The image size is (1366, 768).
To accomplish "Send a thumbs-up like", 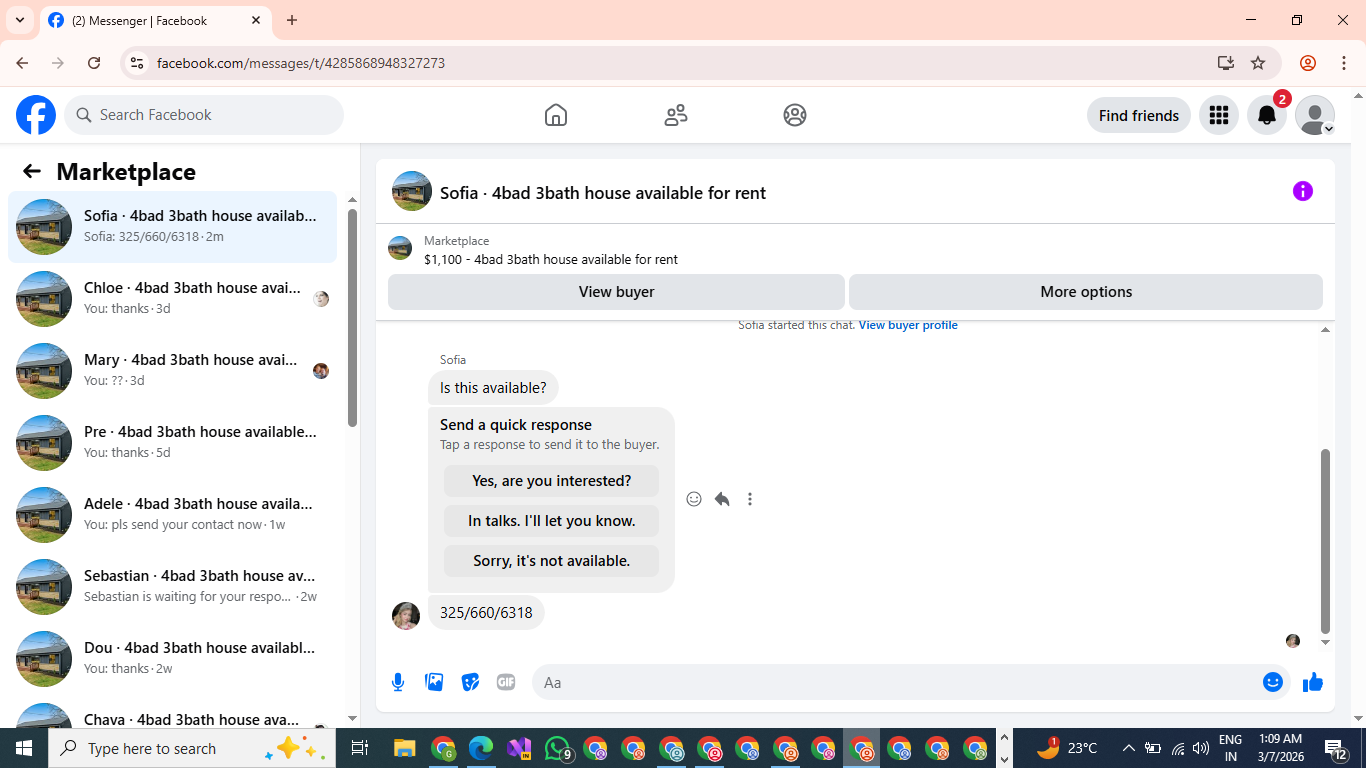I will [1313, 682].
